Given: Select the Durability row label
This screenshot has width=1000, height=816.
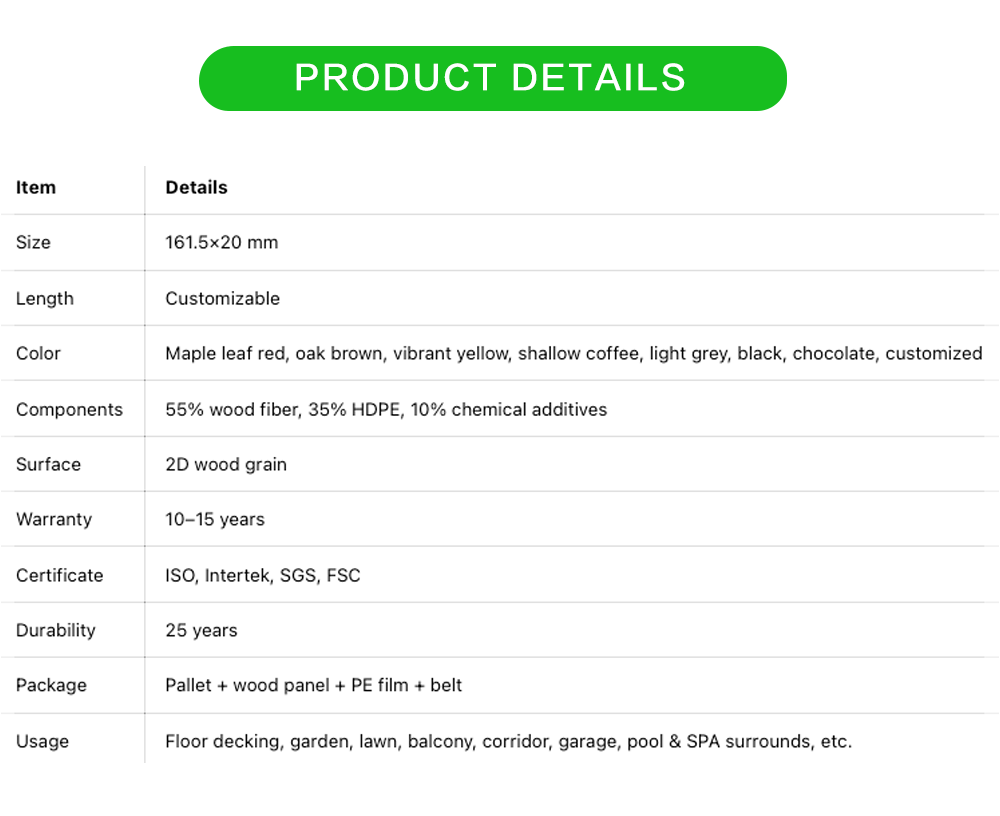Looking at the screenshot, I should (56, 631).
